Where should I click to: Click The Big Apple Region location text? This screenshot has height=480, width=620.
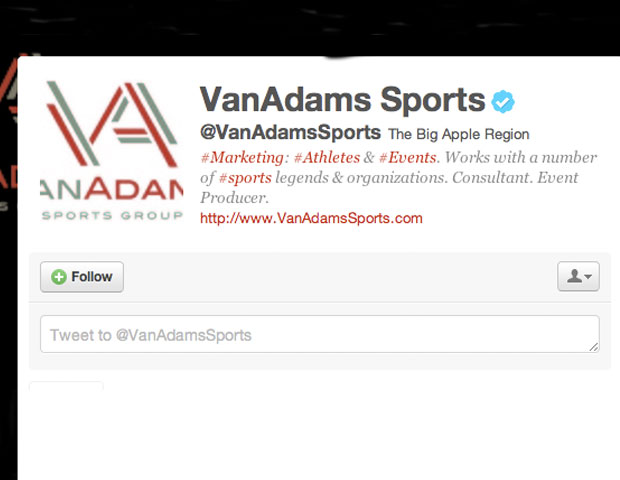[459, 134]
